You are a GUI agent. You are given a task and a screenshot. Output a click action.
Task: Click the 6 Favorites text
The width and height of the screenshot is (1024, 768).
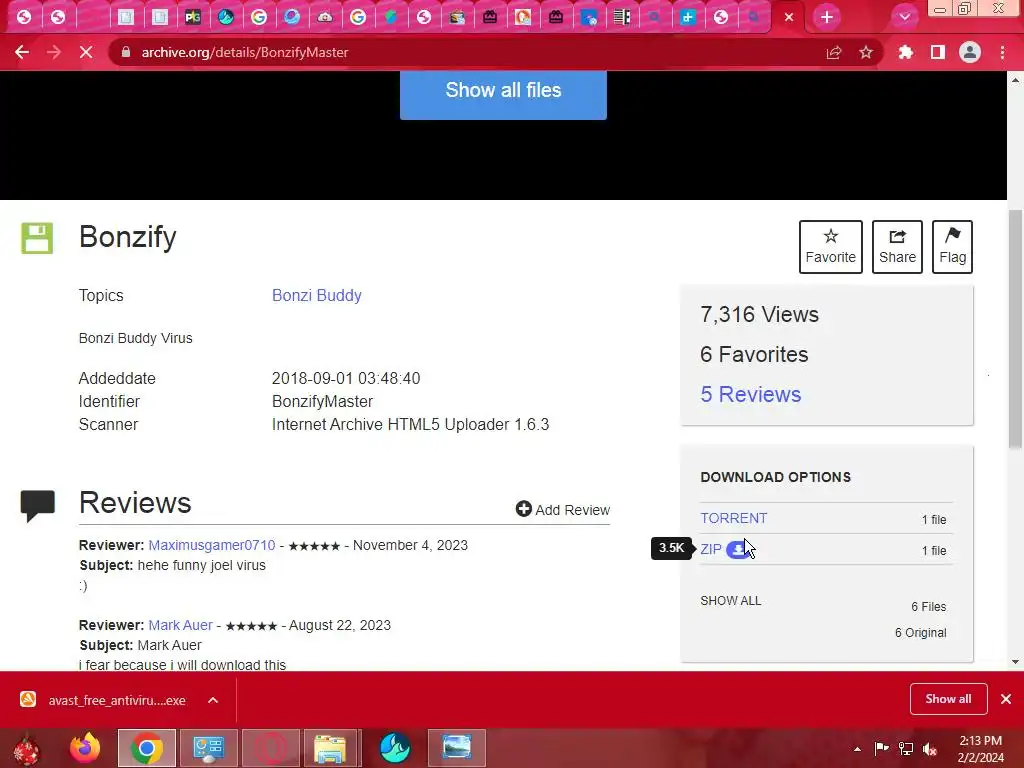(x=754, y=354)
